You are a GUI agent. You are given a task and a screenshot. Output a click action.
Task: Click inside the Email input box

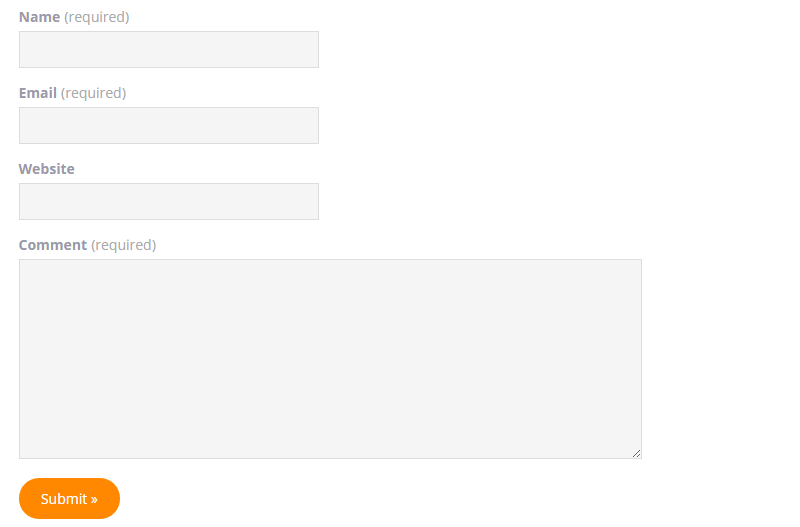click(x=169, y=126)
